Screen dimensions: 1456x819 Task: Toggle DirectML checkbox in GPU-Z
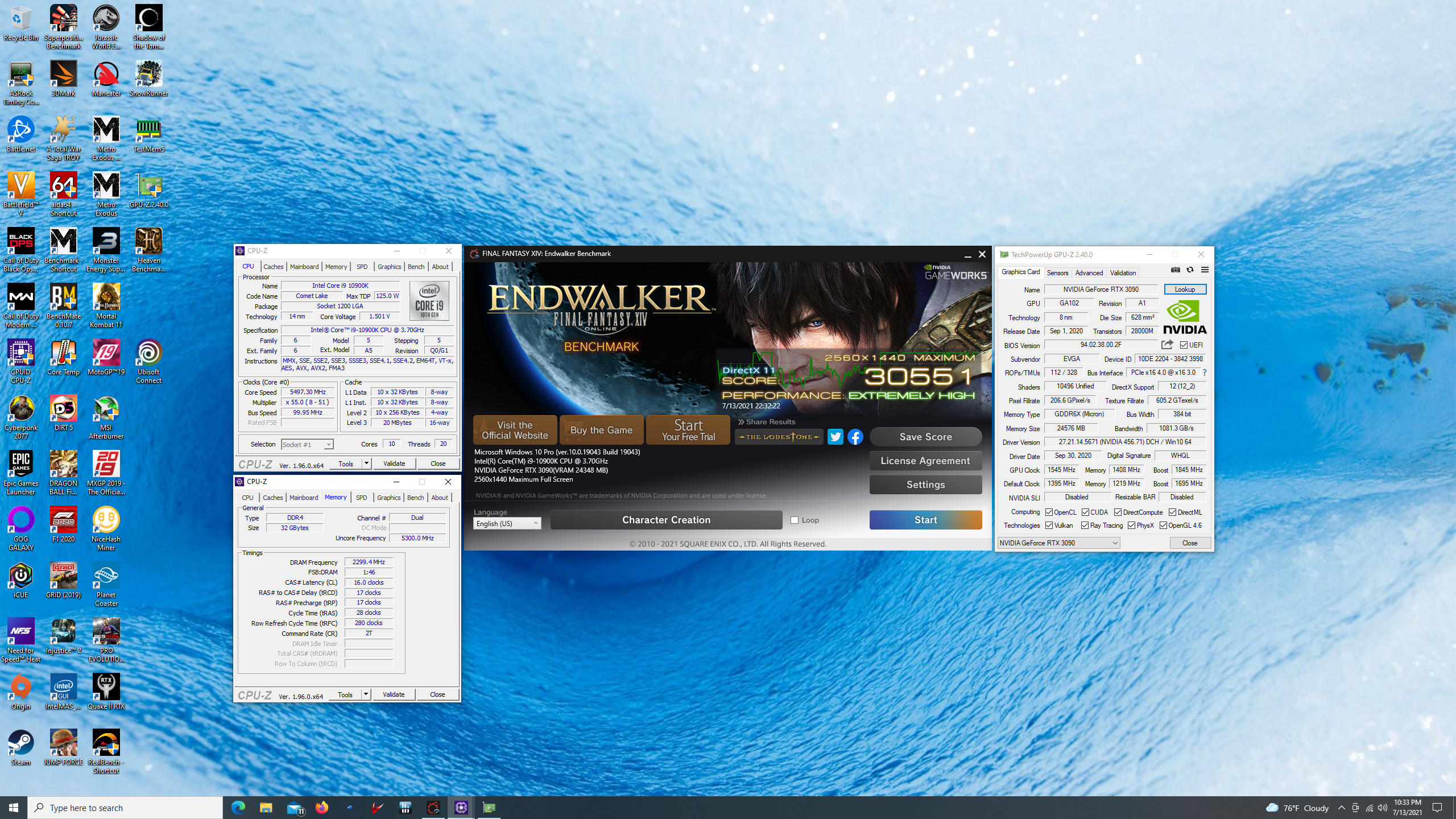pyautogui.click(x=1172, y=512)
